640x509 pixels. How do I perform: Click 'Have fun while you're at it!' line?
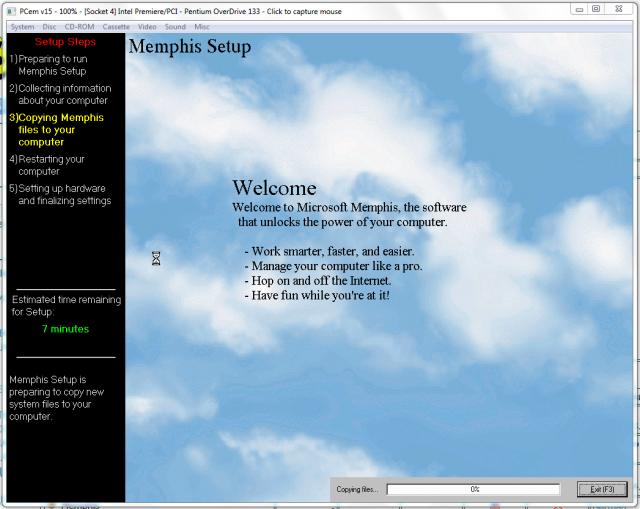(317, 295)
